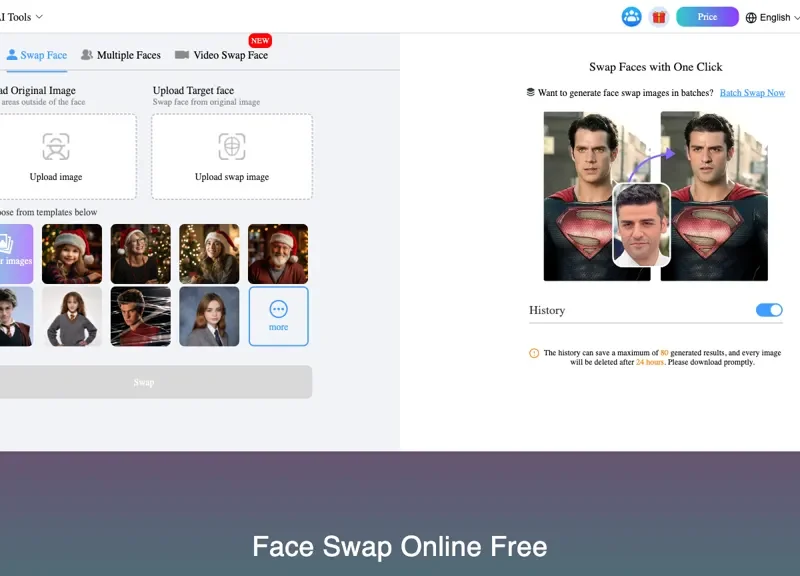Click the Video Swap Face camera icon
800x576 pixels.
tap(182, 55)
